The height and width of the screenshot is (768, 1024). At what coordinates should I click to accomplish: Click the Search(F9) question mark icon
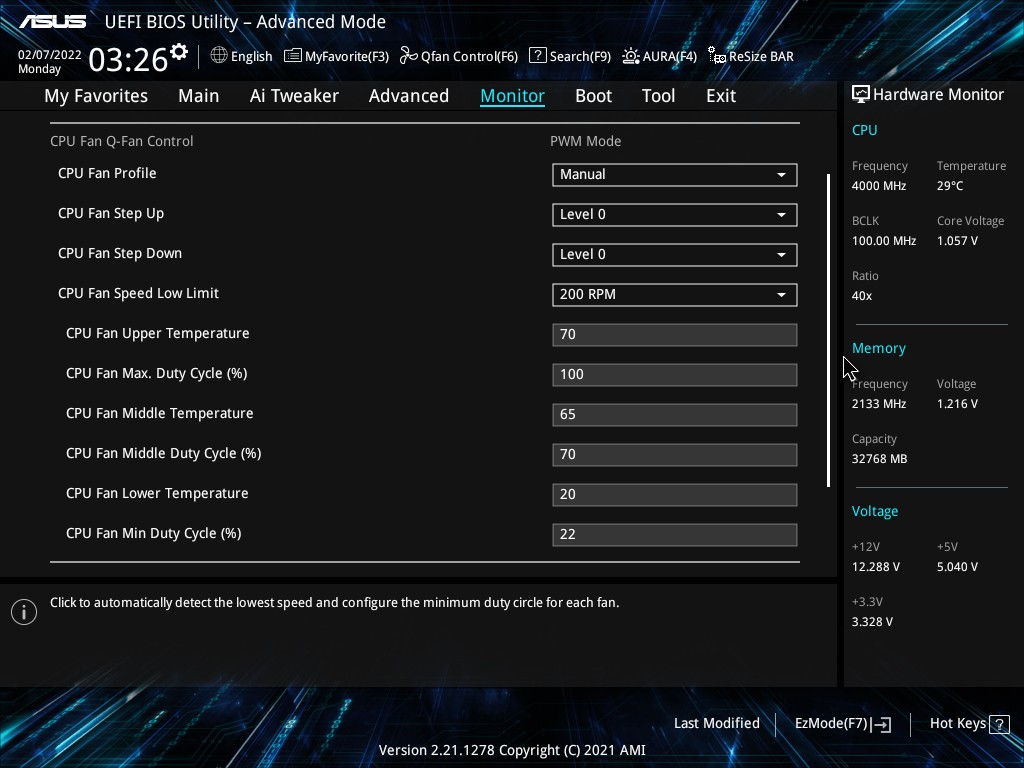pyautogui.click(x=537, y=56)
